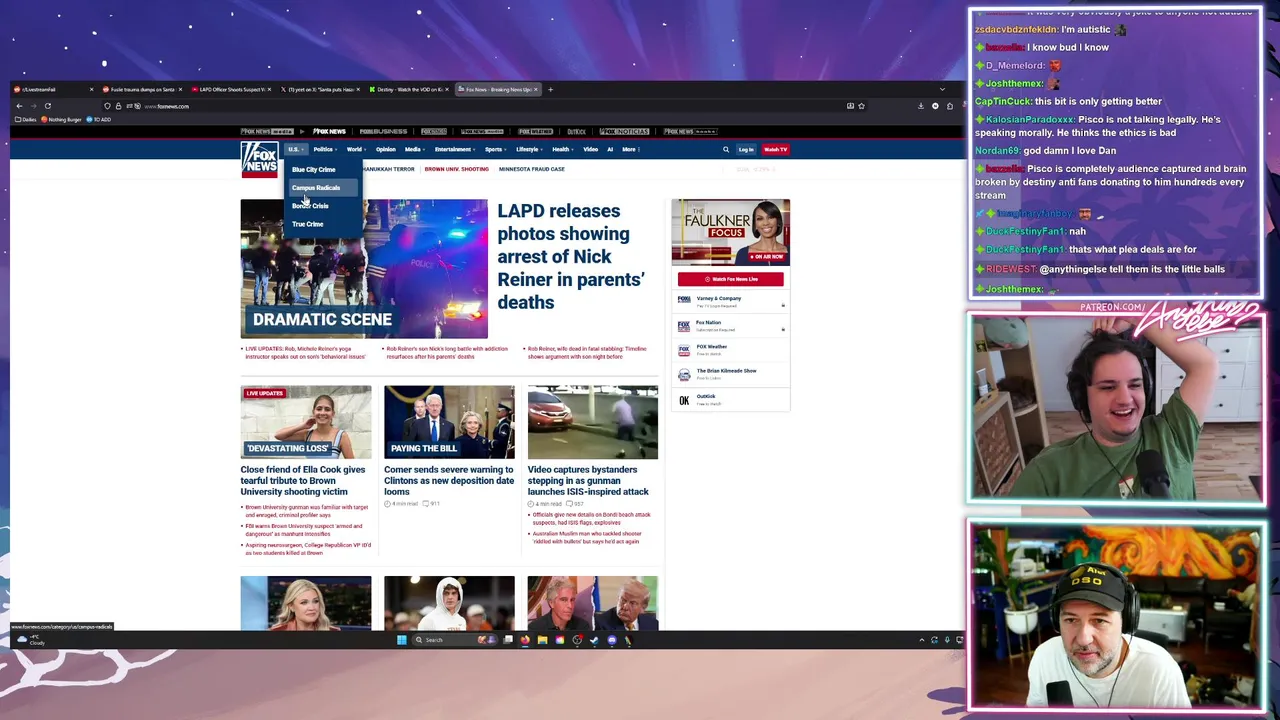Open Steam from the taskbar
This screenshot has height=720, width=1280.
coord(594,640)
